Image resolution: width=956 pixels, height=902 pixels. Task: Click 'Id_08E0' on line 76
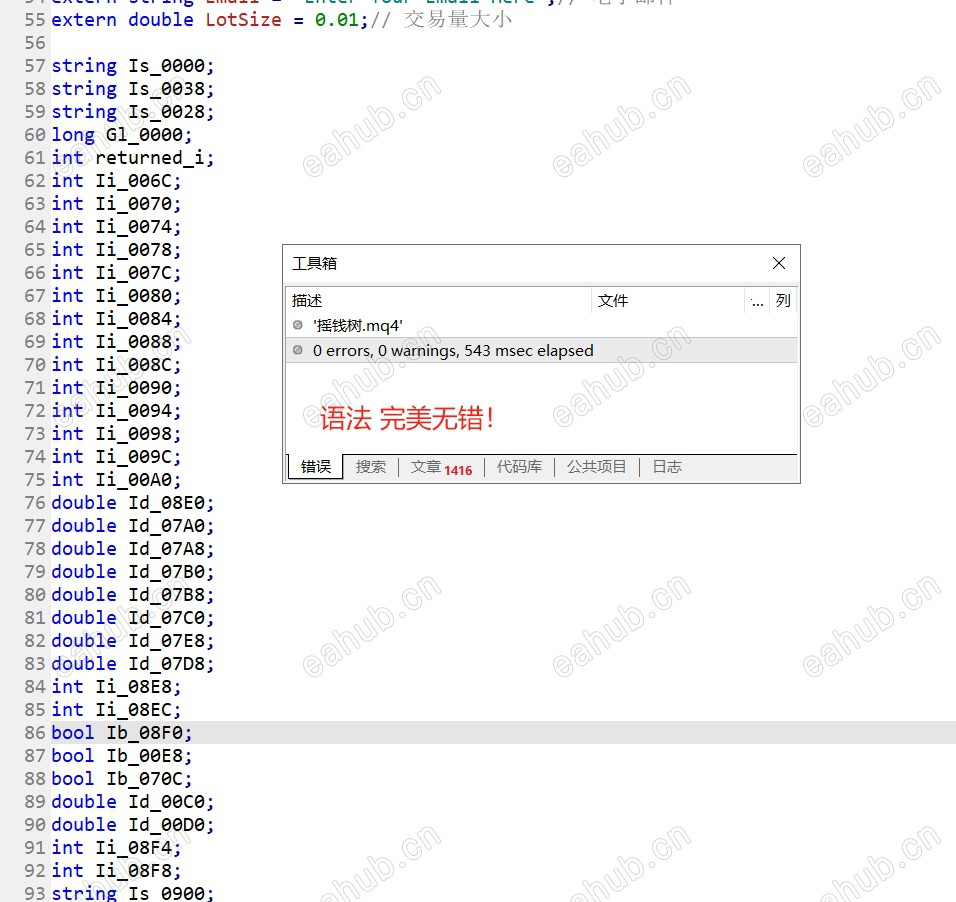click(x=166, y=503)
